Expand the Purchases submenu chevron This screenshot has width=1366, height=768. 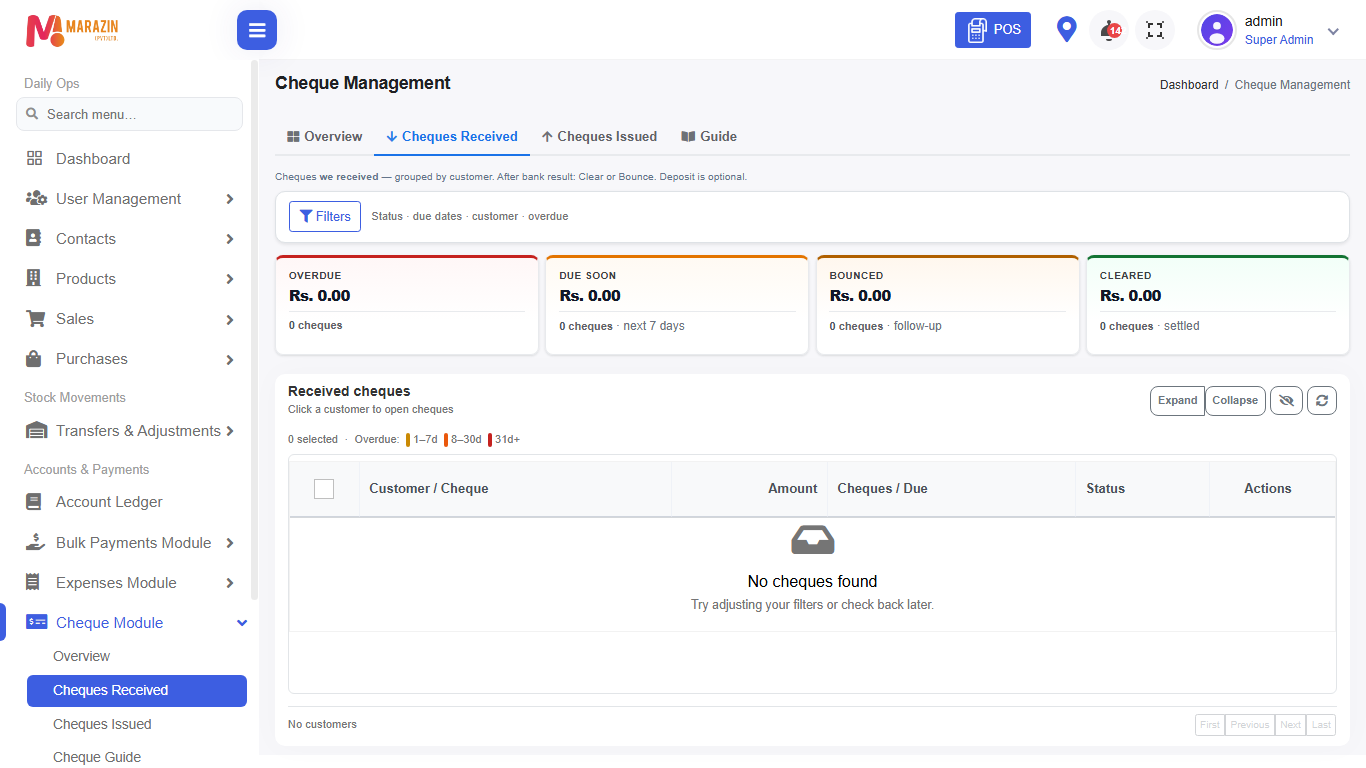pyautogui.click(x=230, y=359)
